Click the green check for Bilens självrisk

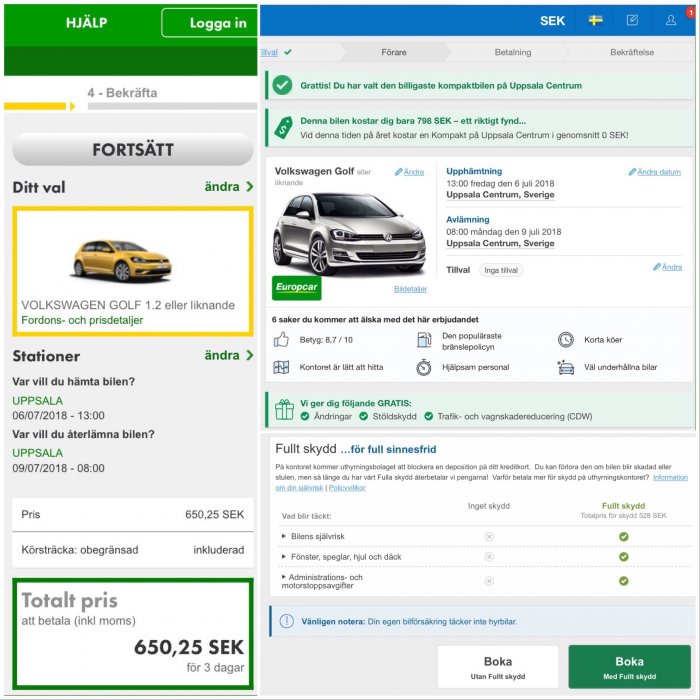pyautogui.click(x=623, y=536)
